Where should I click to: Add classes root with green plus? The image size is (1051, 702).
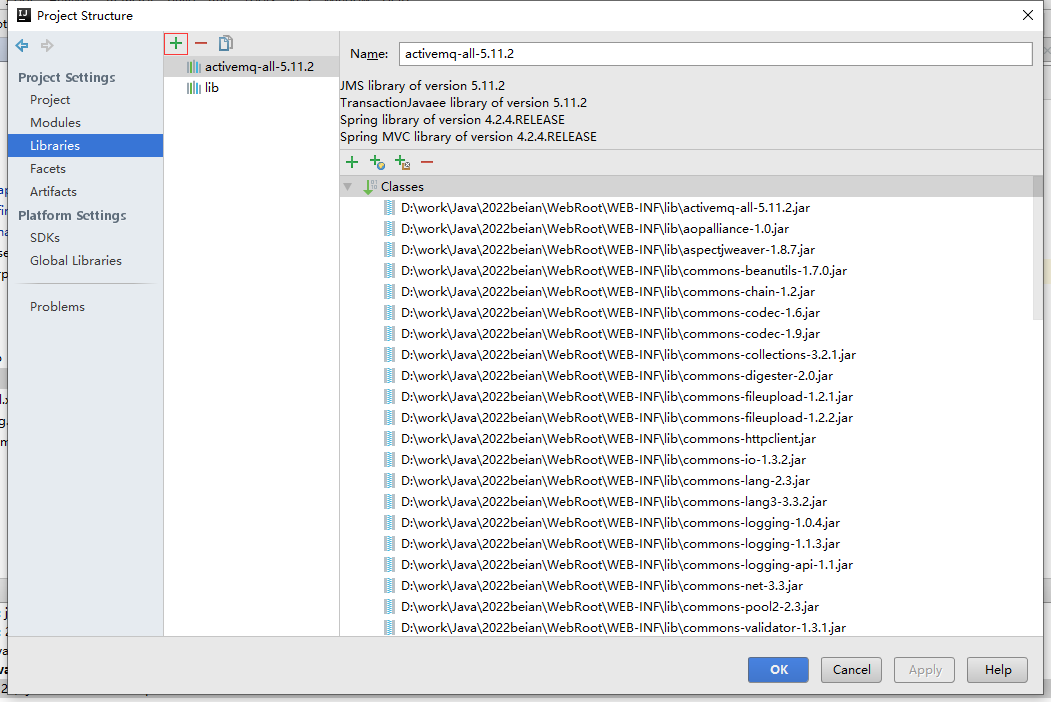352,162
